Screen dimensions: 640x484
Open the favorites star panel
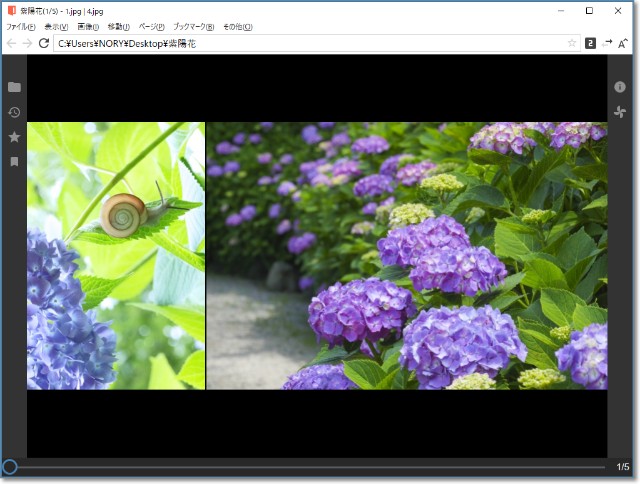(x=14, y=137)
